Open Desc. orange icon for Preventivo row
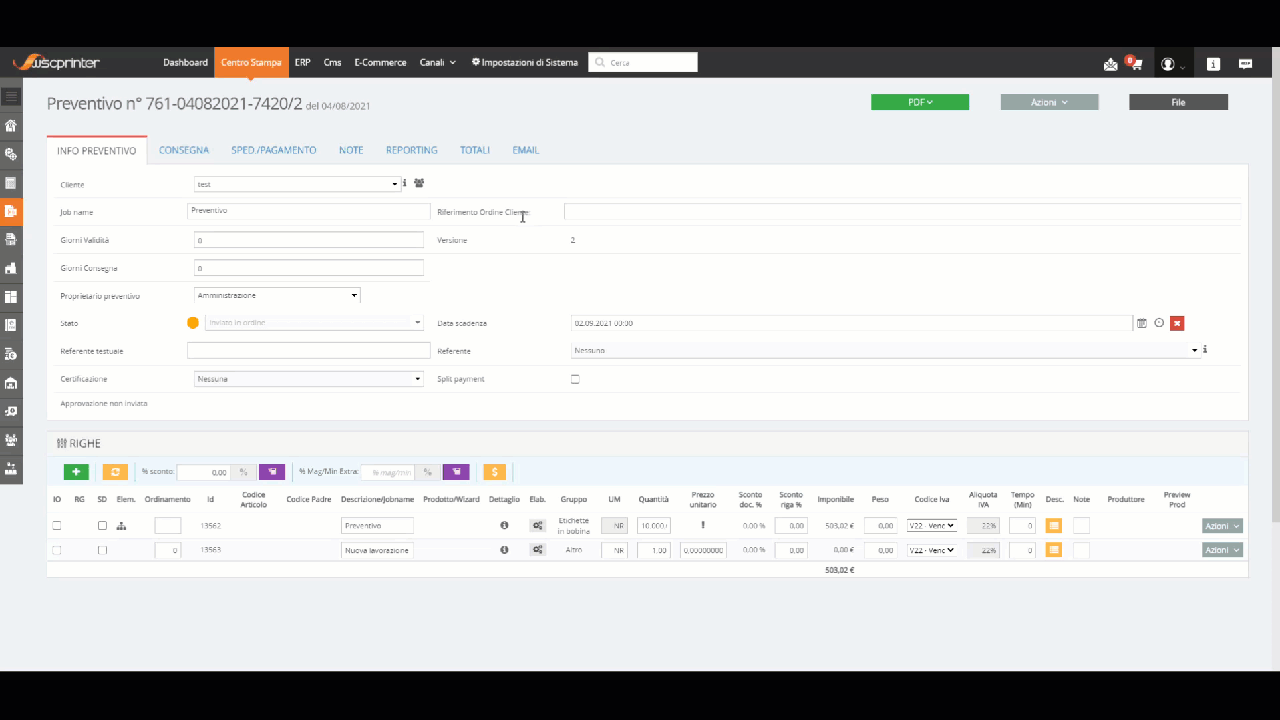Viewport: 1280px width, 720px height. coord(1053,525)
